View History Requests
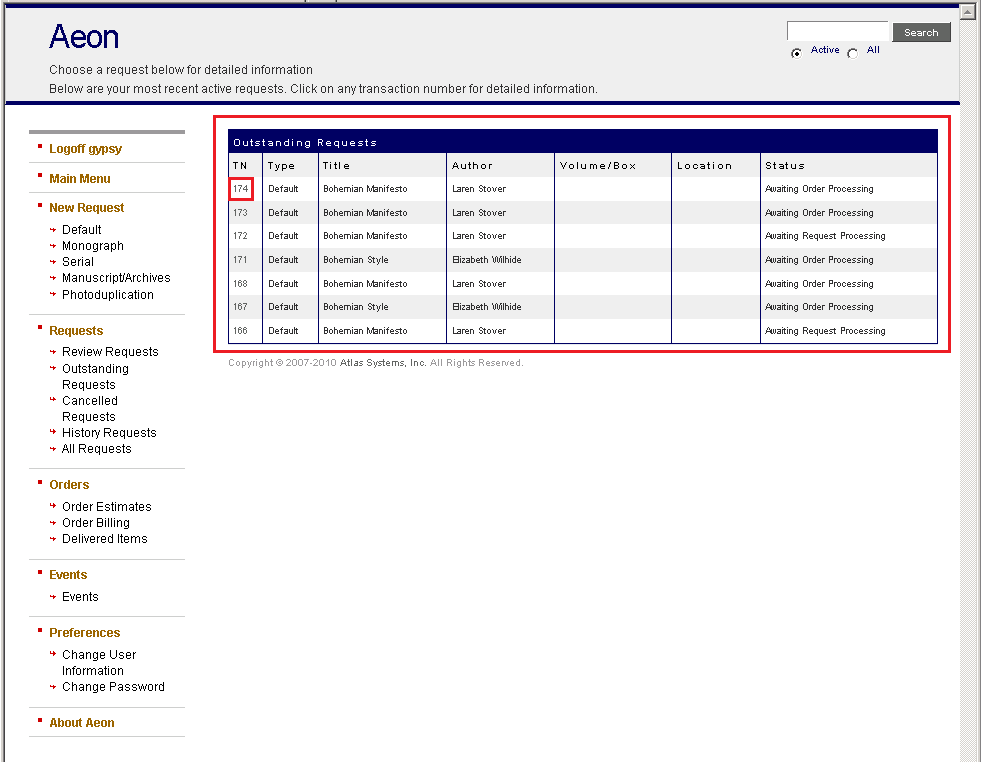 pos(109,432)
